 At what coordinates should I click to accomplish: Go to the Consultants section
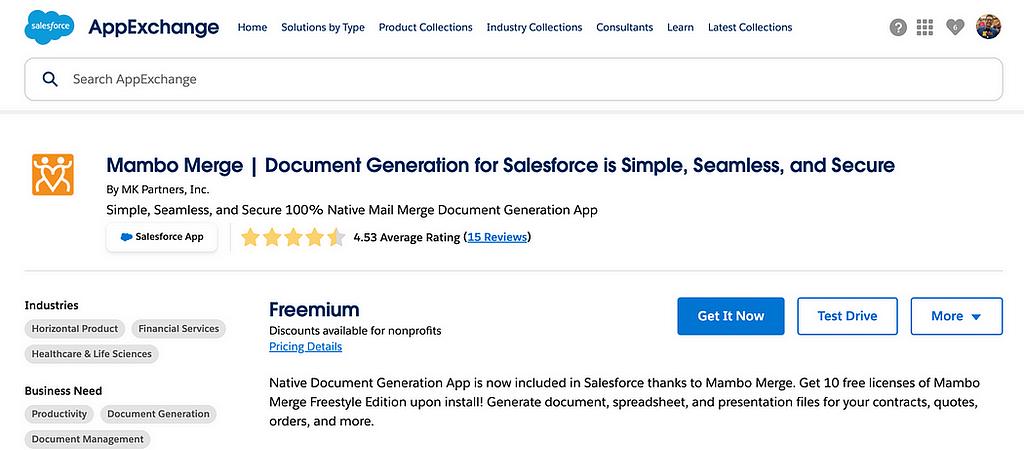[624, 28]
